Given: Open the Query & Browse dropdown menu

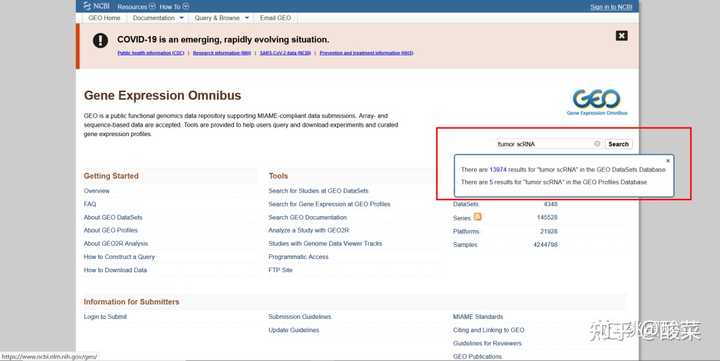Looking at the screenshot, I should tap(221, 18).
